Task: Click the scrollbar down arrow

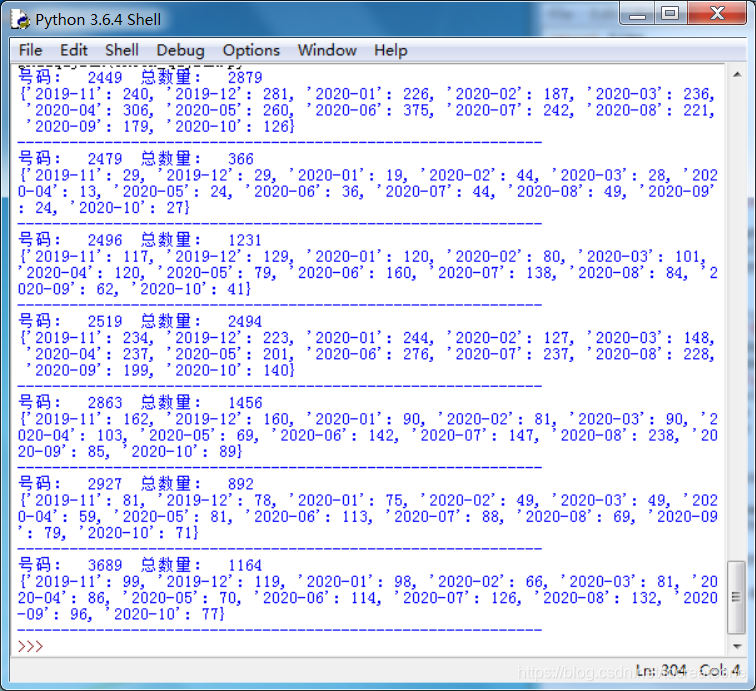Action: (737, 646)
